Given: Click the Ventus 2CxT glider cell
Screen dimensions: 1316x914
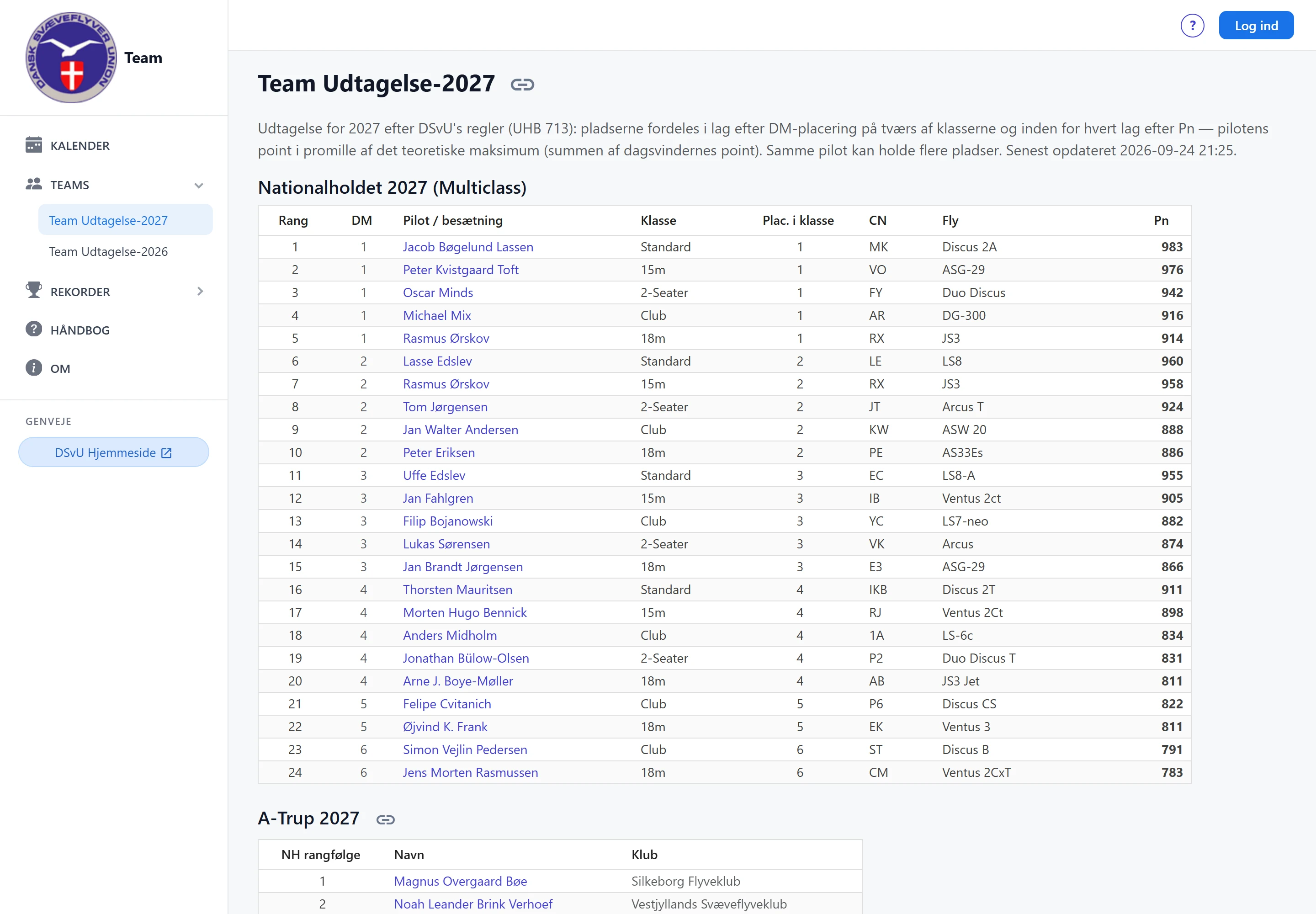Looking at the screenshot, I should coord(976,772).
